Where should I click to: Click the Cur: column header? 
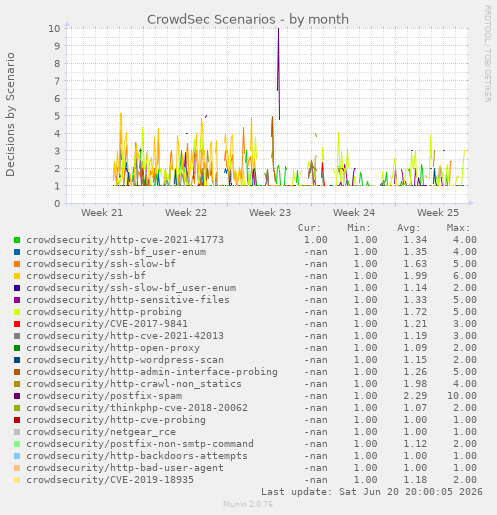309,228
